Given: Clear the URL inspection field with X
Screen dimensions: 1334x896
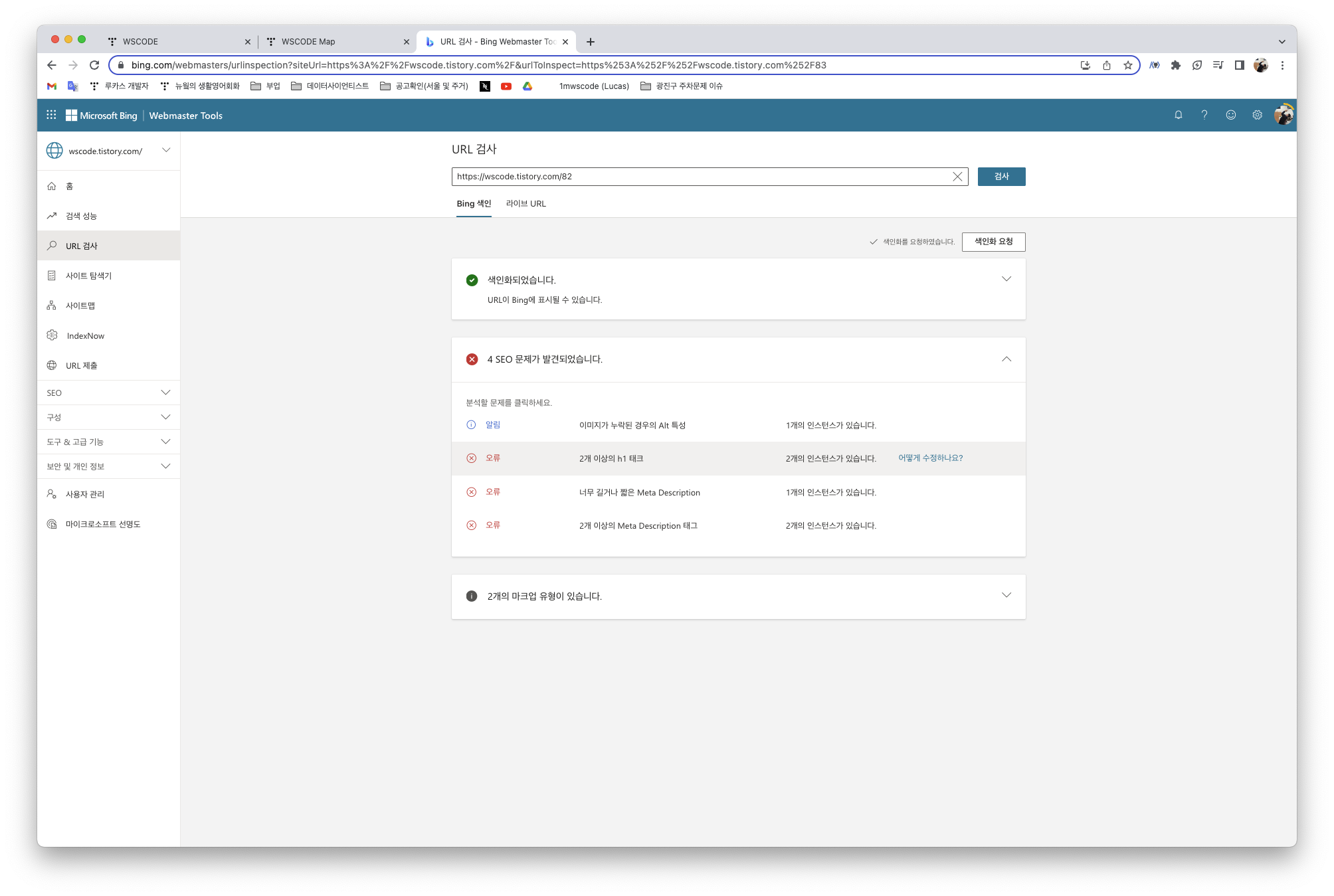Looking at the screenshot, I should 957,177.
